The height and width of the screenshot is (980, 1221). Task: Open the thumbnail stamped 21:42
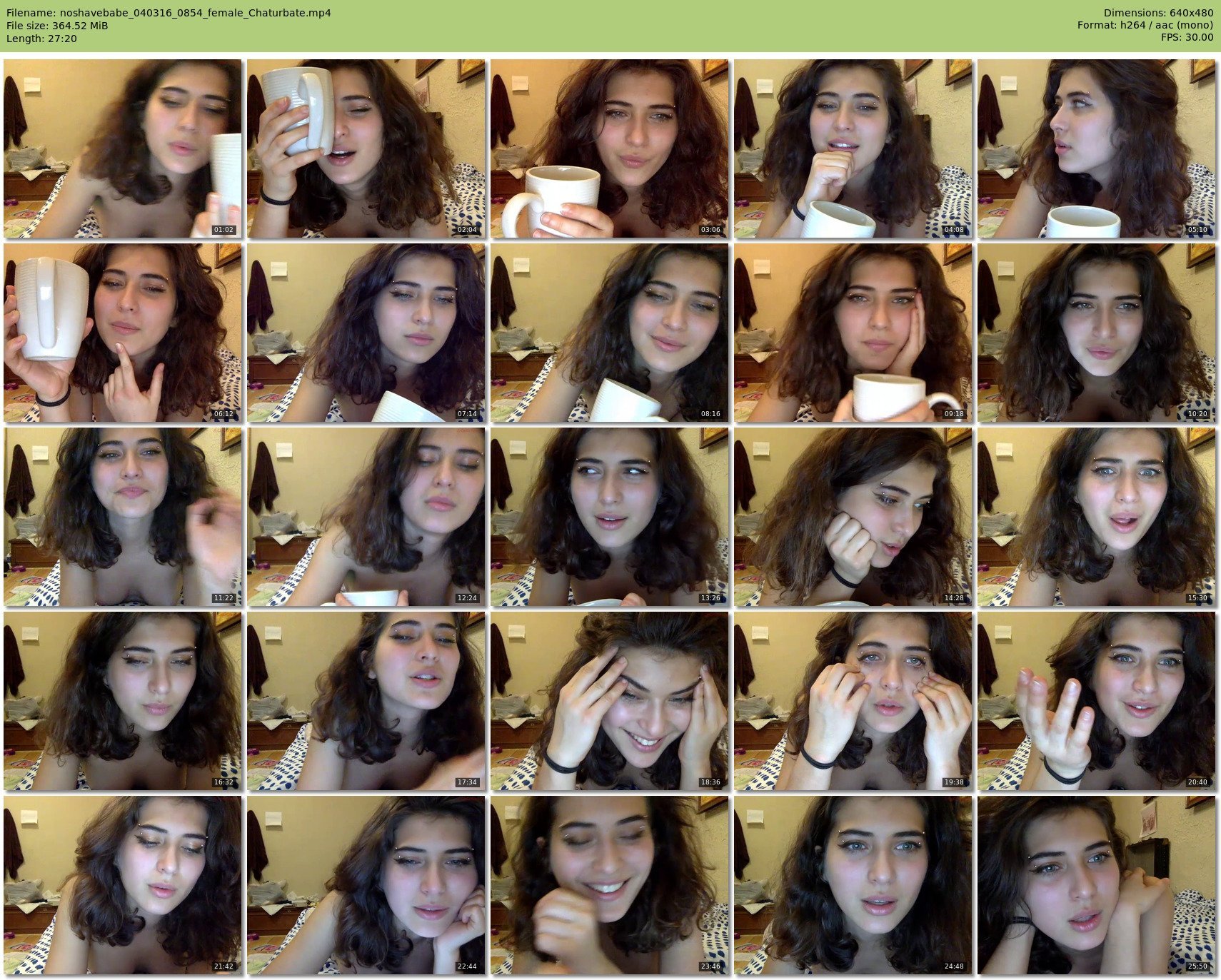[123, 885]
